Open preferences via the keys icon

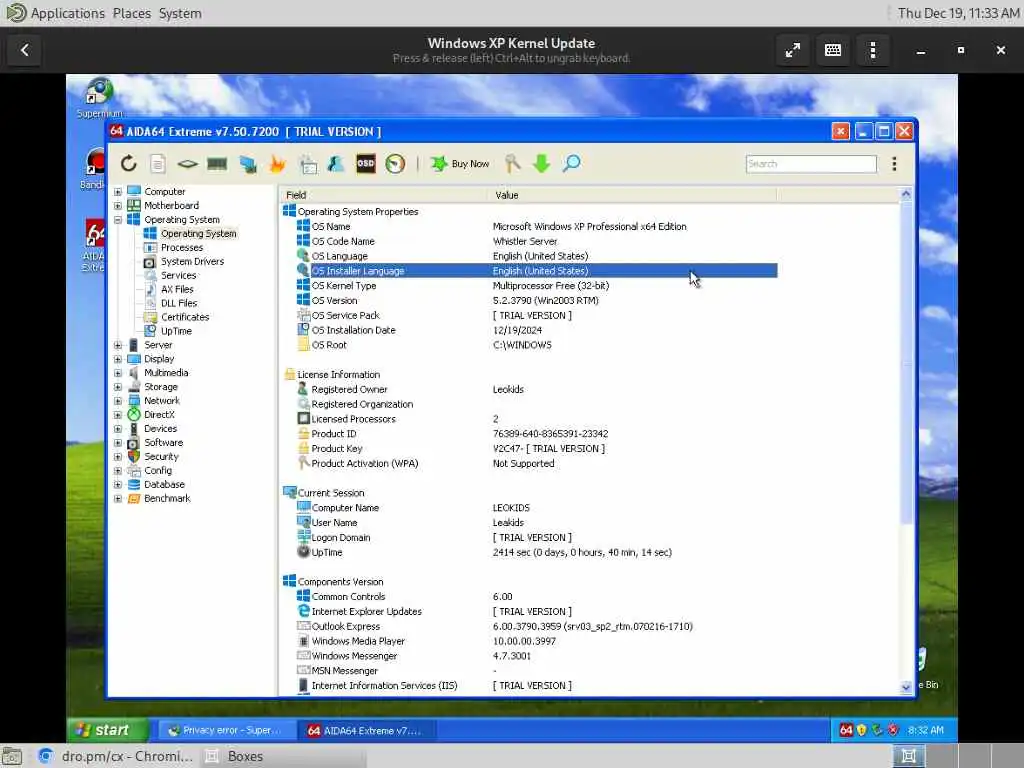tap(513, 163)
